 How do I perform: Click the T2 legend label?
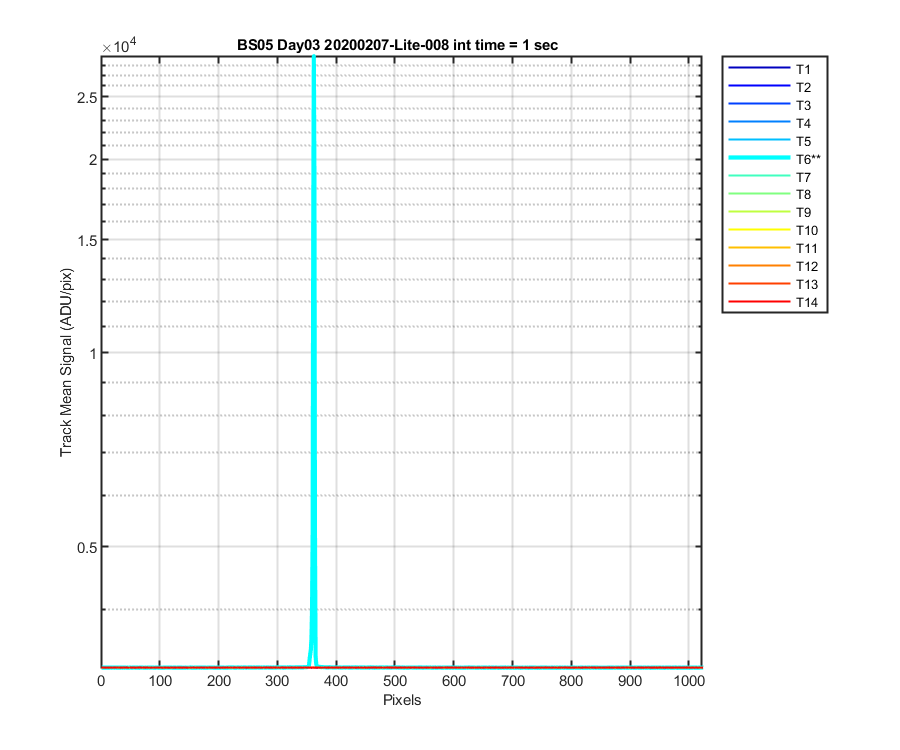click(x=803, y=87)
